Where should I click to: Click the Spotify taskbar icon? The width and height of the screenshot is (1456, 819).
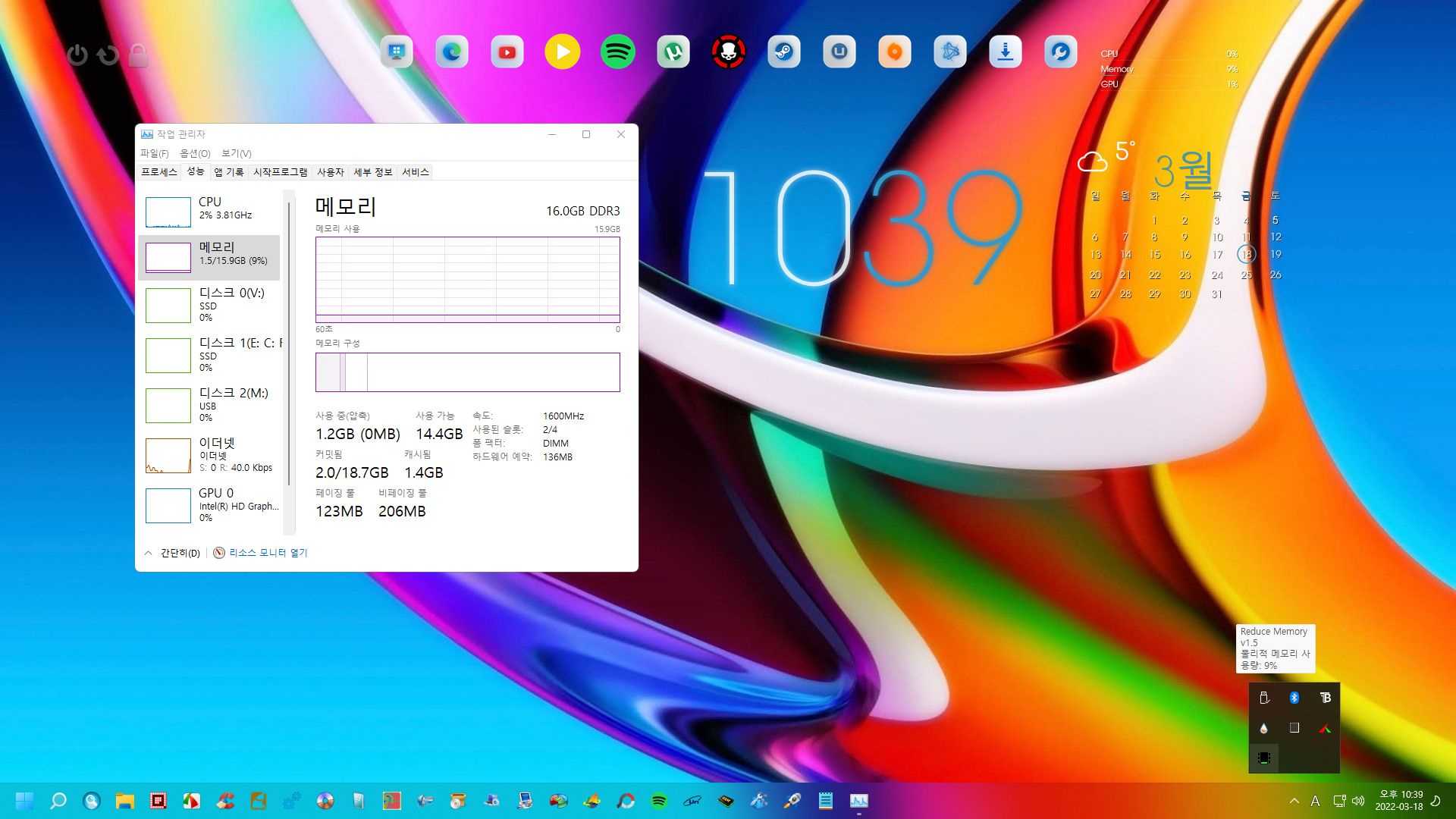click(659, 801)
